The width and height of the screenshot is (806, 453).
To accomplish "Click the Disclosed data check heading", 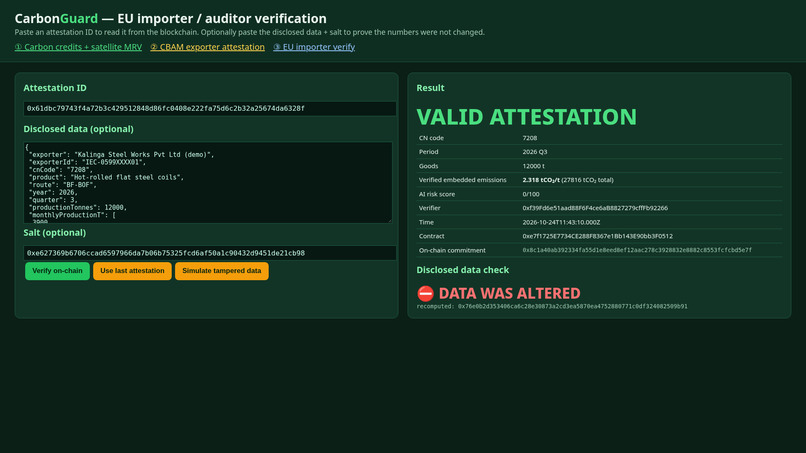I will coord(463,270).
